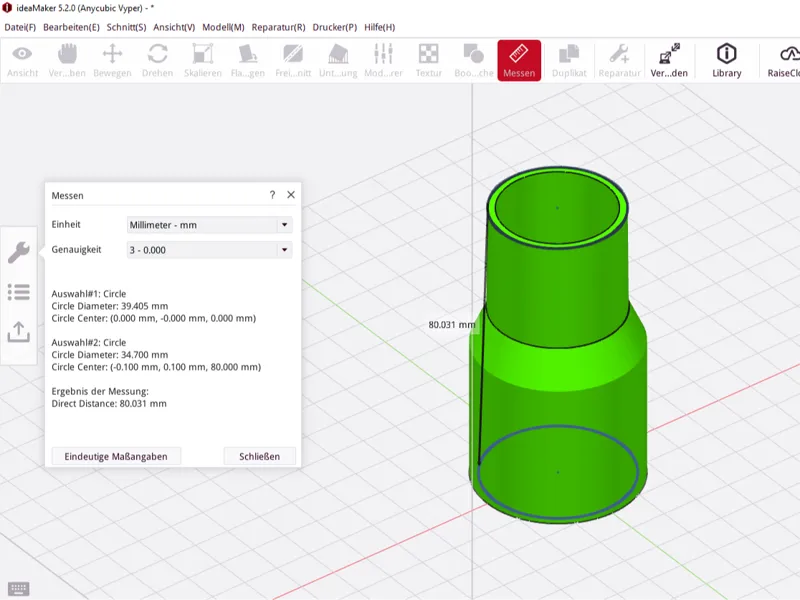This screenshot has width=800, height=600.
Task: Click the 80.031 mm measurement label
Action: pyautogui.click(x=452, y=324)
